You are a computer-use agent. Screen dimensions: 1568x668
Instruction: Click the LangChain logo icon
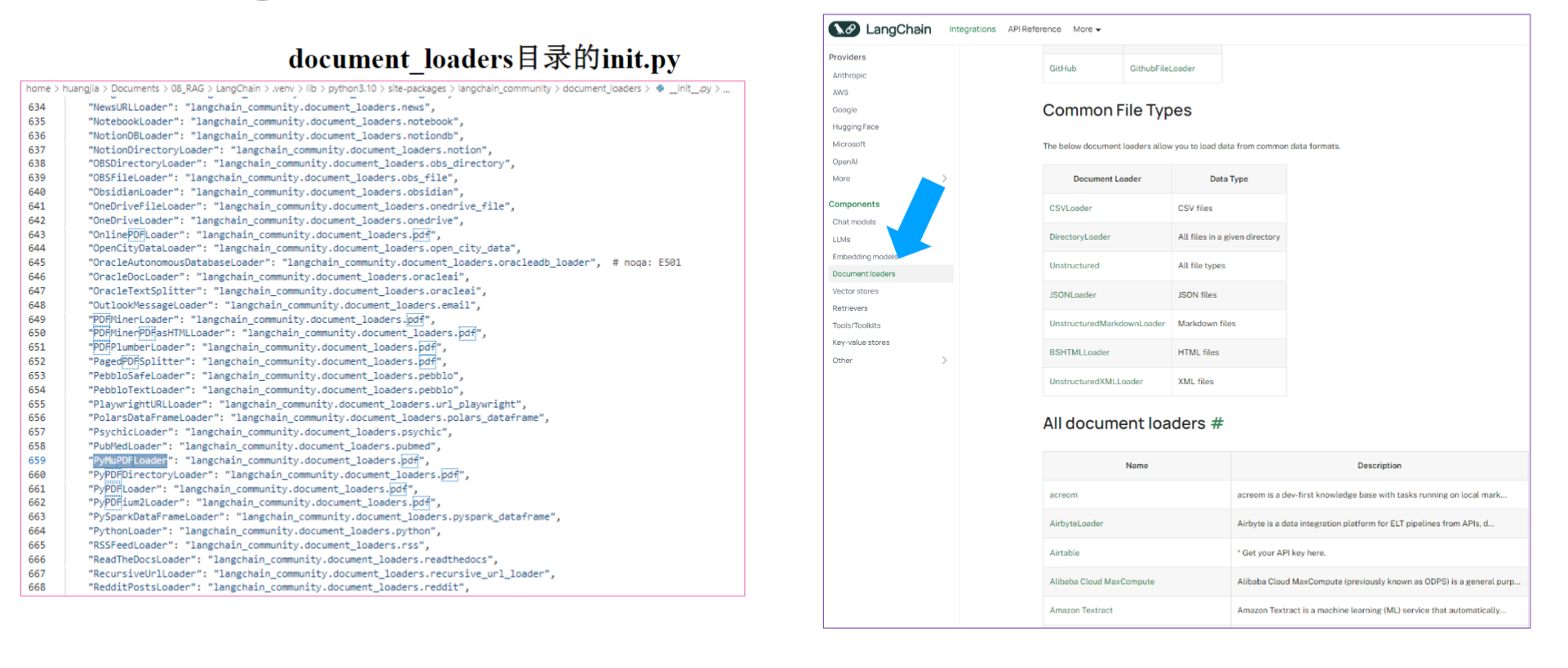(x=844, y=29)
